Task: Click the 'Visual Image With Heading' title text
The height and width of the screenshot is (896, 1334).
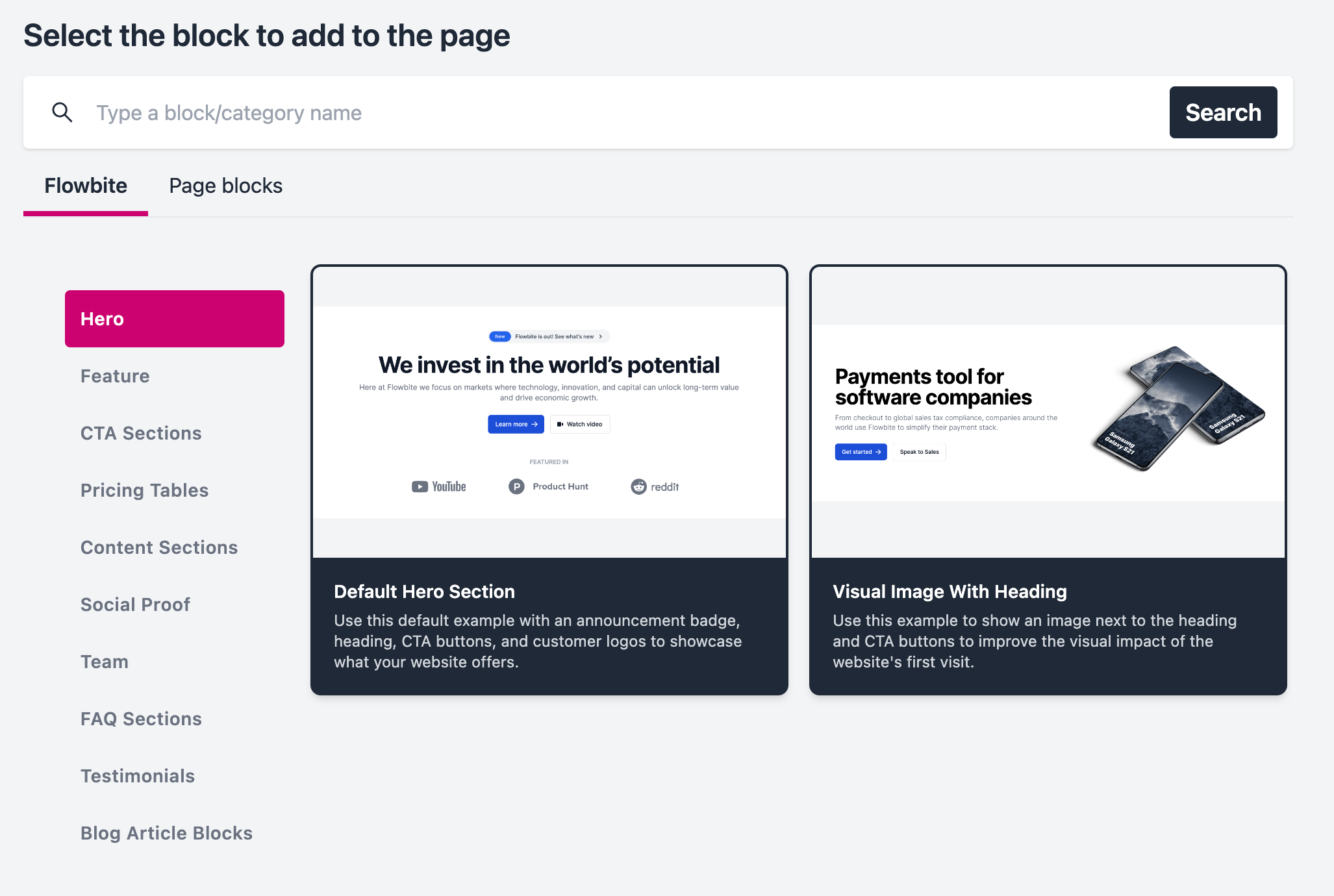Action: 950,591
